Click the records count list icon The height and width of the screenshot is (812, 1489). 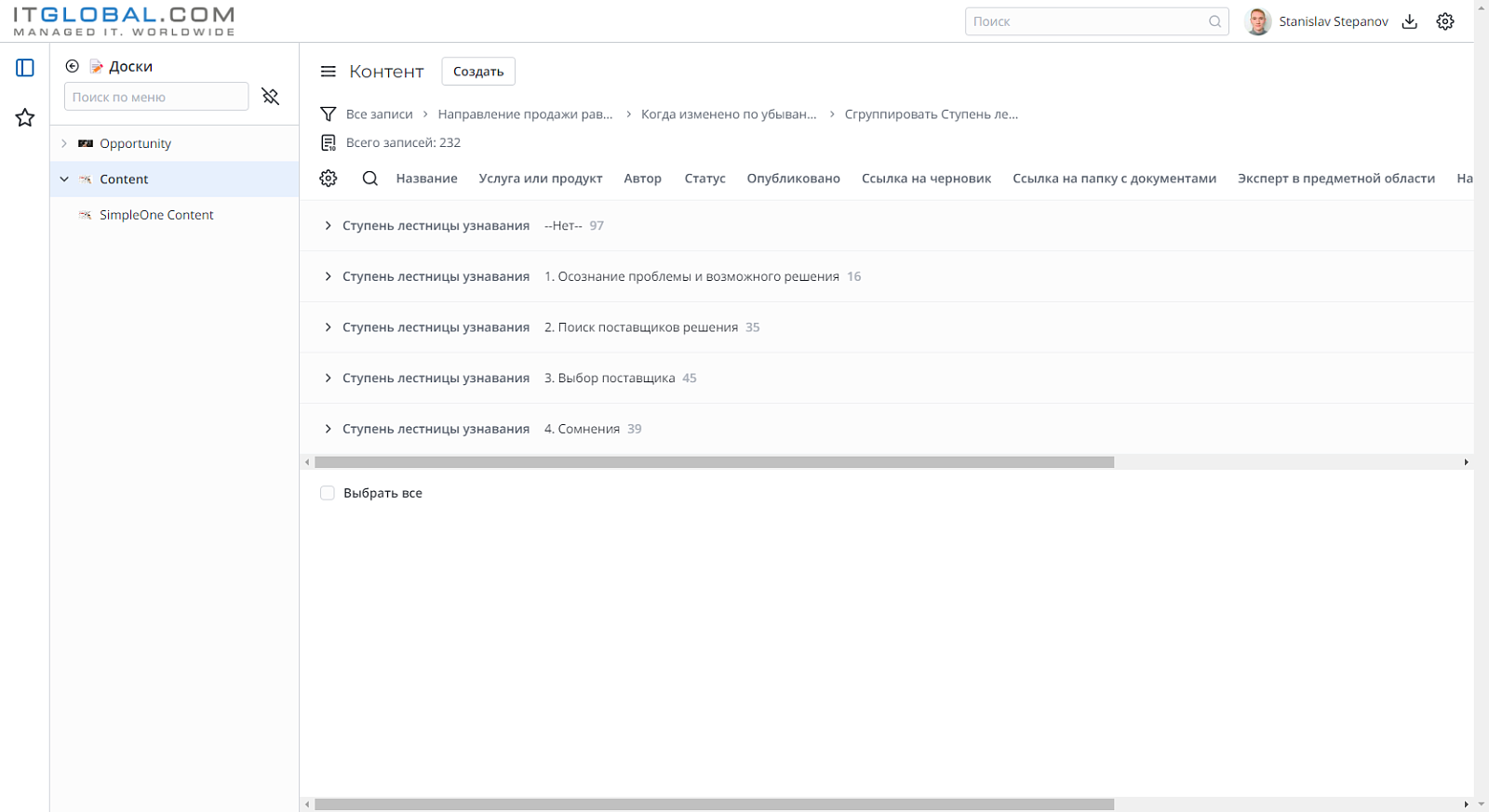point(328,142)
